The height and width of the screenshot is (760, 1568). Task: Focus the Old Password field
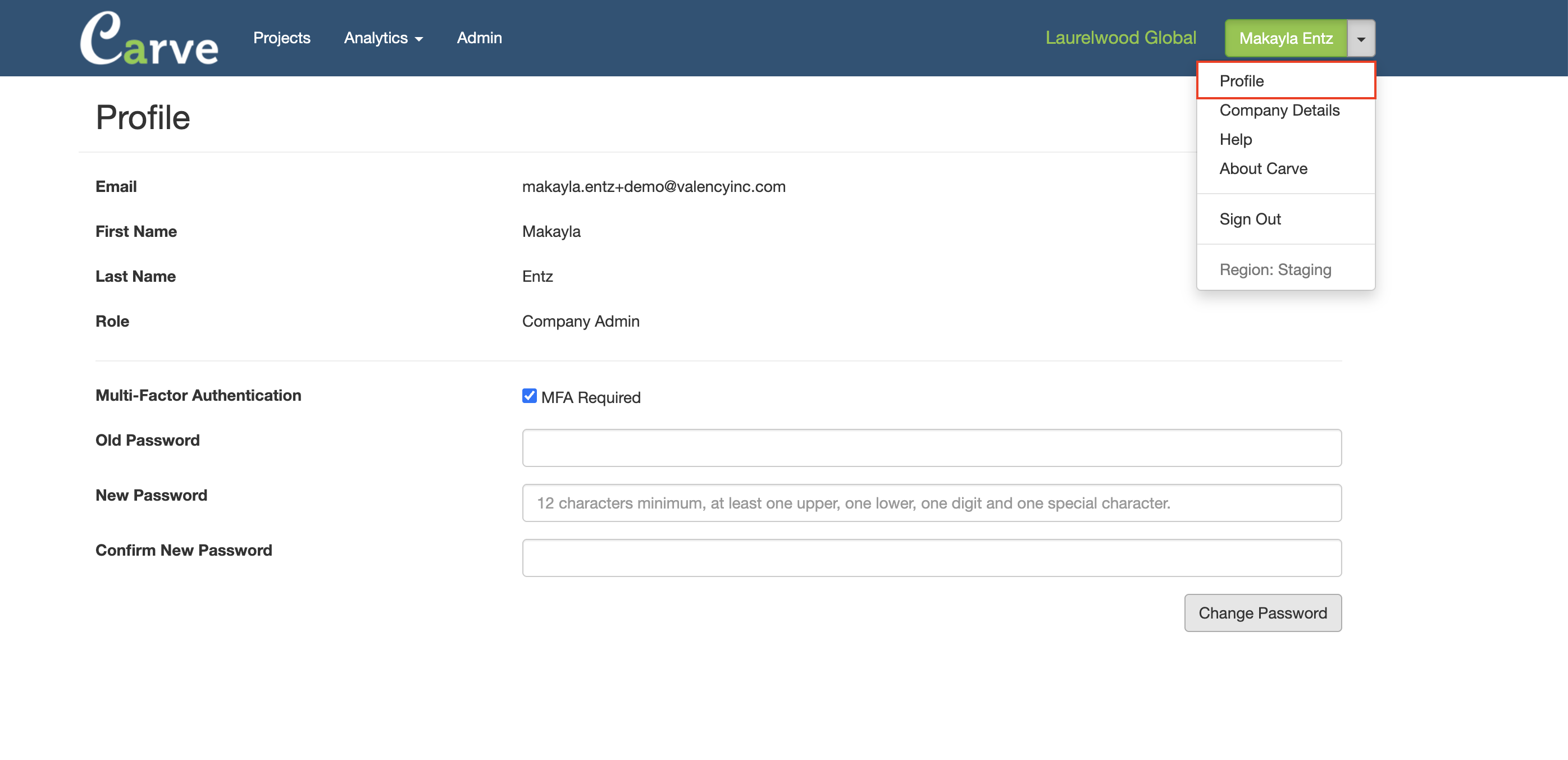931,448
